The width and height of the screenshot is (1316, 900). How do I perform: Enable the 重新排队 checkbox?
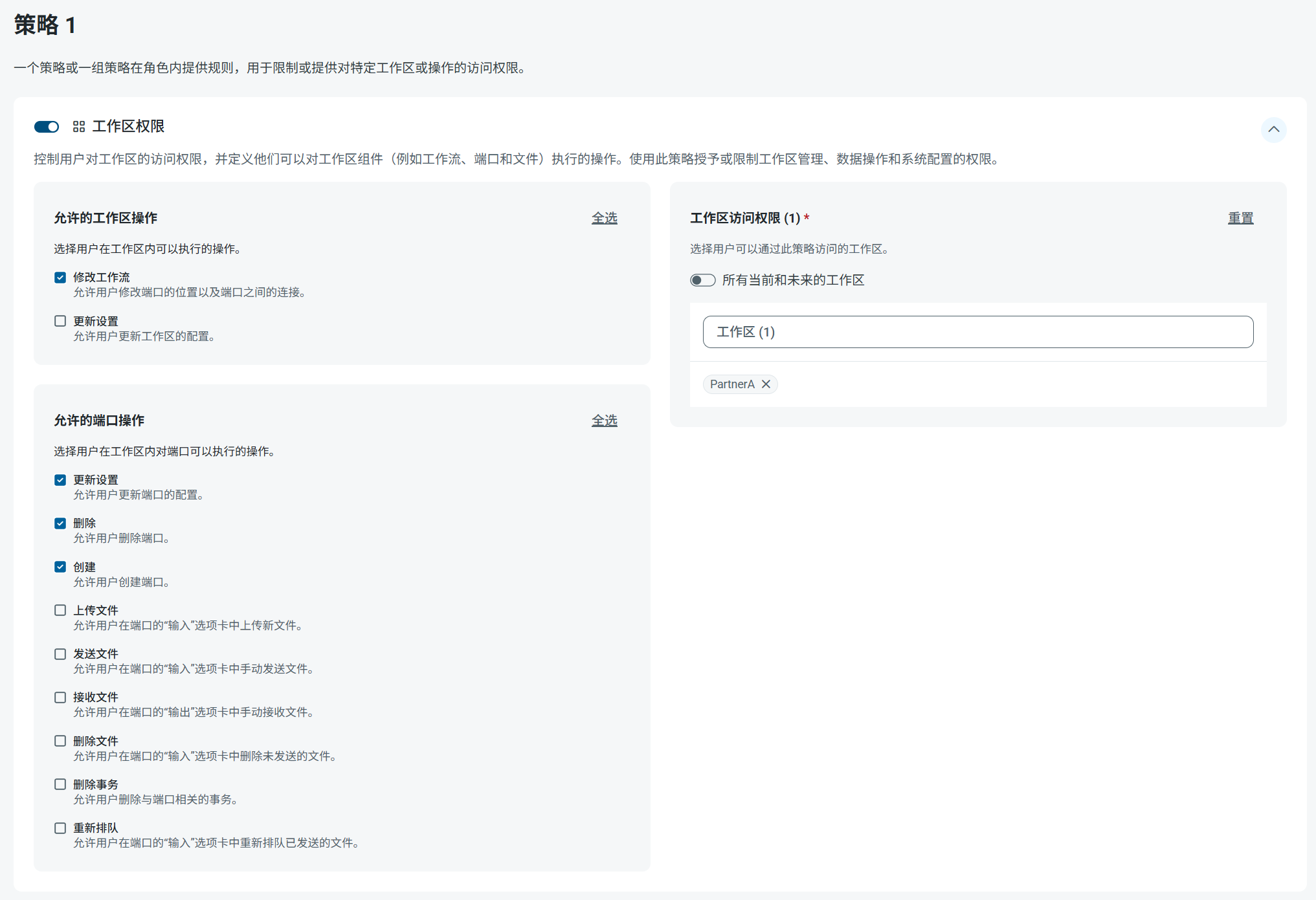point(60,828)
